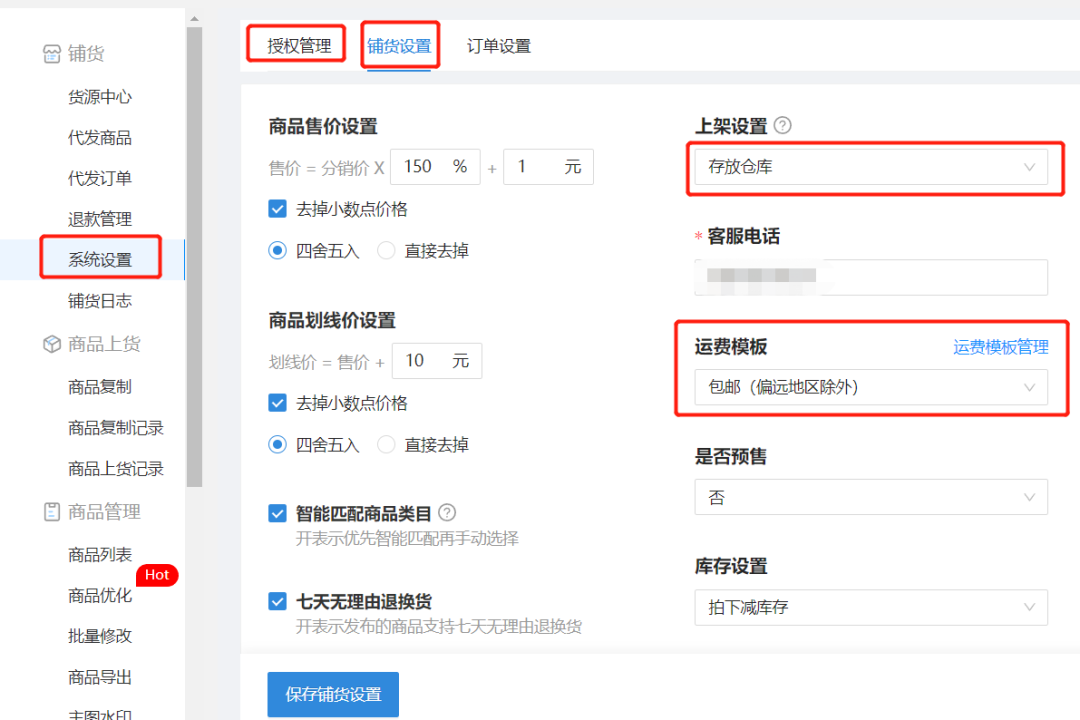Click the Hot badge beside 商品优化
The height and width of the screenshot is (720, 1080).
click(x=157, y=575)
